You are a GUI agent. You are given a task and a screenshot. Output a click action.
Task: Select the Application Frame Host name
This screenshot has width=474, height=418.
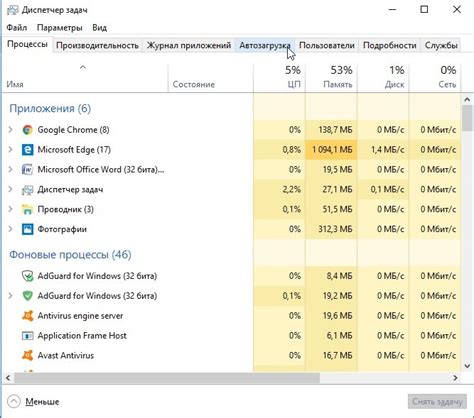point(82,336)
